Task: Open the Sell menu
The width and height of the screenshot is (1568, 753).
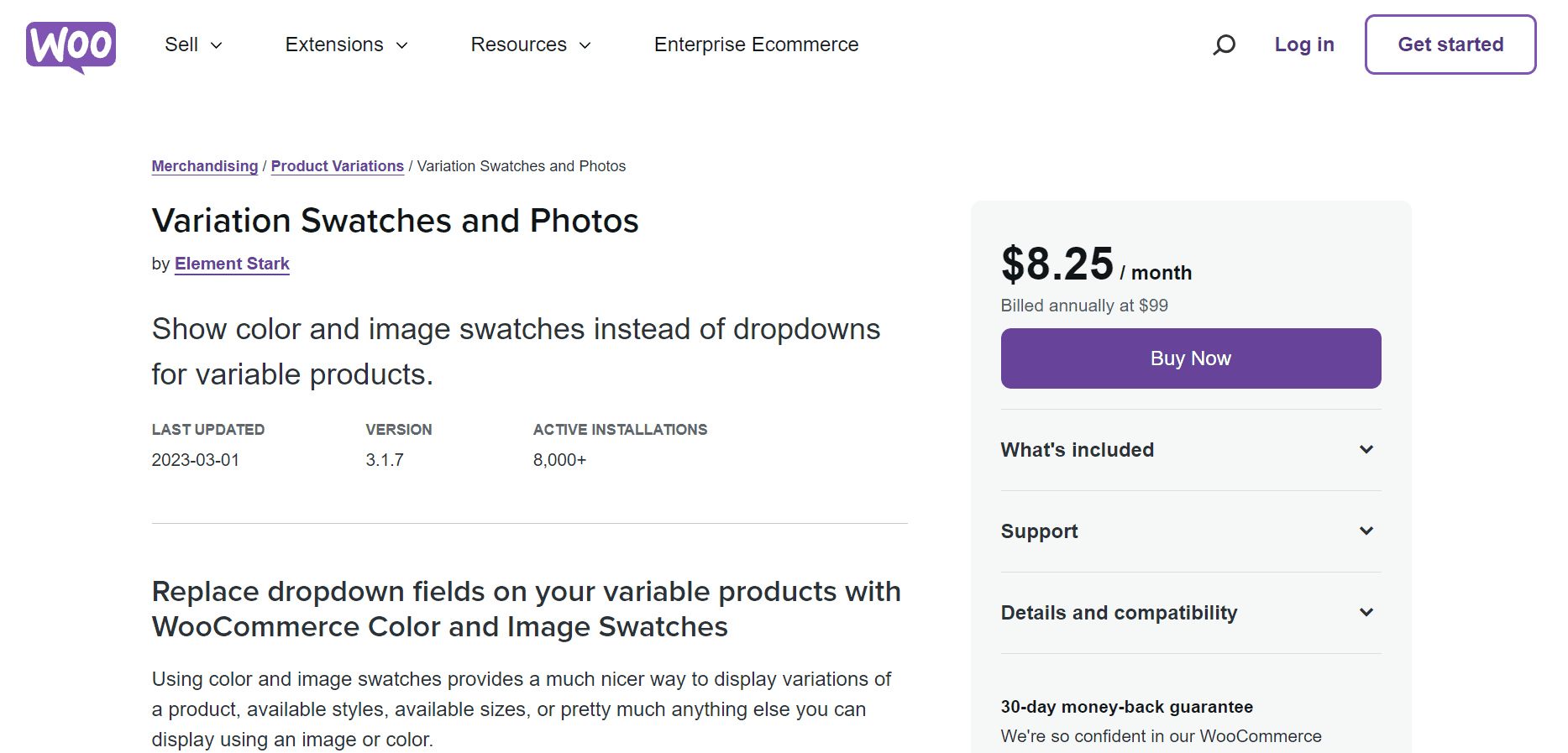Action: click(193, 44)
